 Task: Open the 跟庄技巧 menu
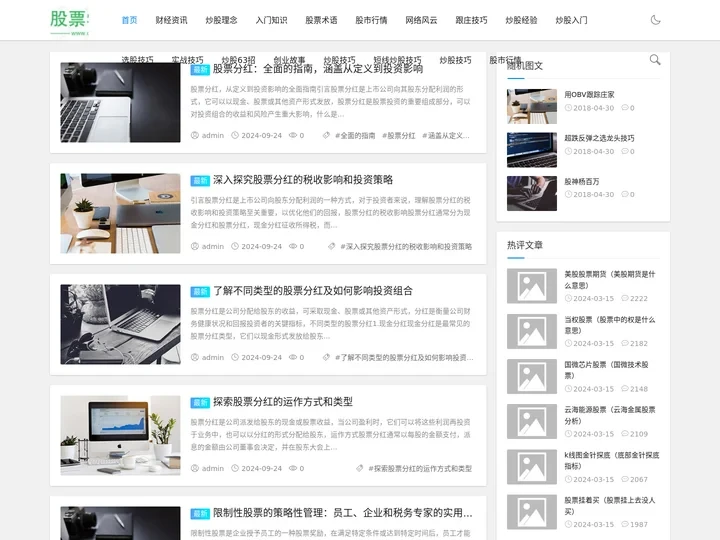[x=472, y=20]
